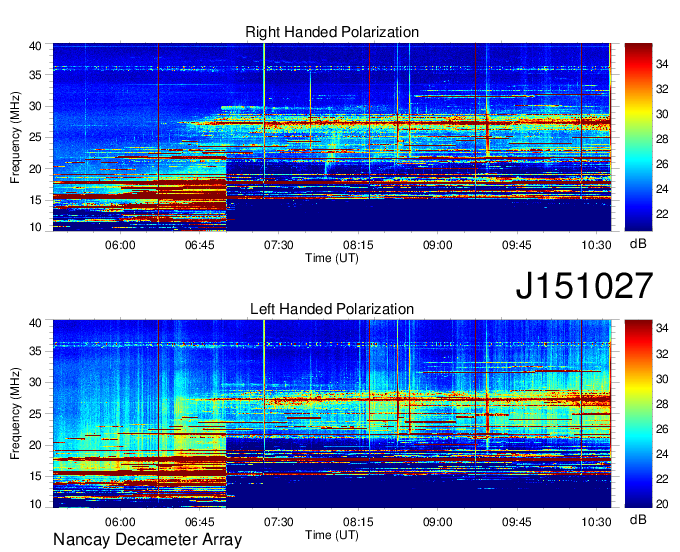The width and height of the screenshot is (680, 552).
Task: Click the Time (UT) axis label under the bottom plot
Action: tap(332, 535)
